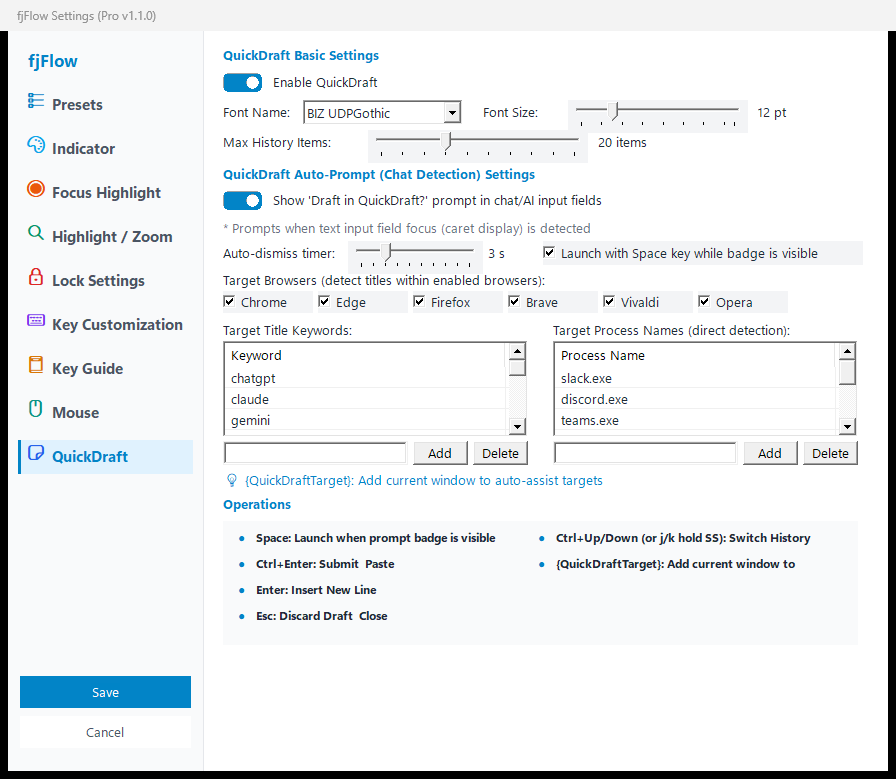Screen dimensions: 896x779
Task: Uncheck the Brave browser checkbox
Action: (x=514, y=302)
